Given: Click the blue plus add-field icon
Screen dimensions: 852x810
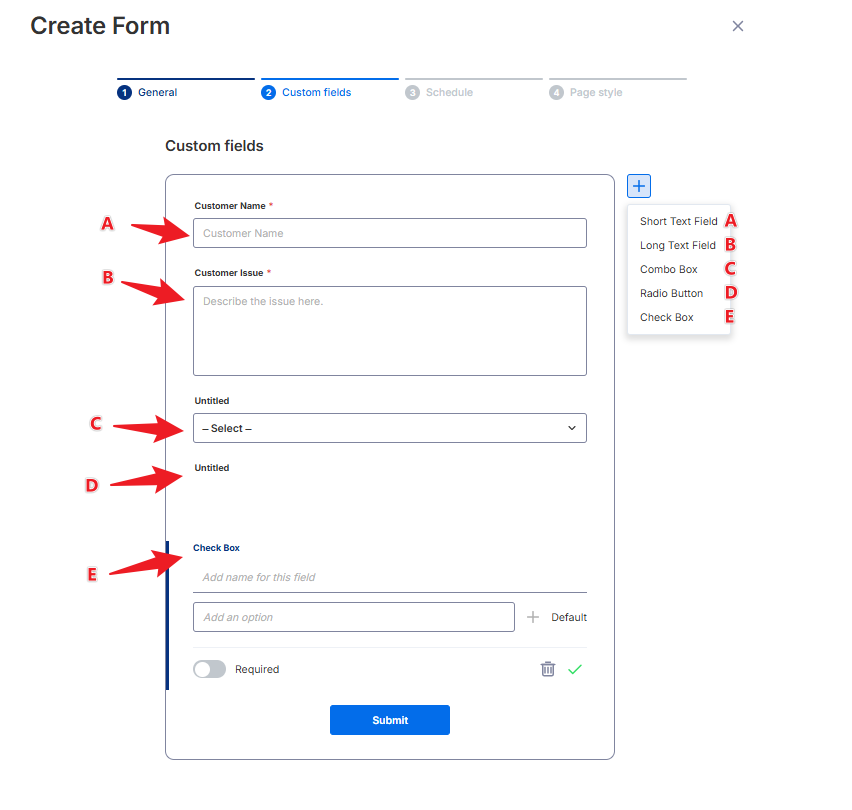Looking at the screenshot, I should (x=638, y=186).
